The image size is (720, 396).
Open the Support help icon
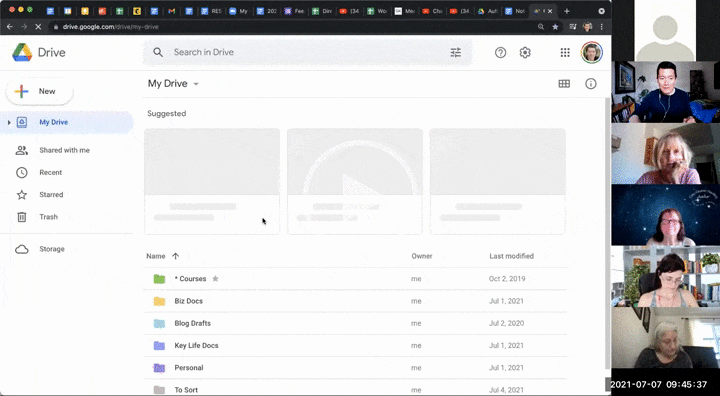click(x=500, y=52)
